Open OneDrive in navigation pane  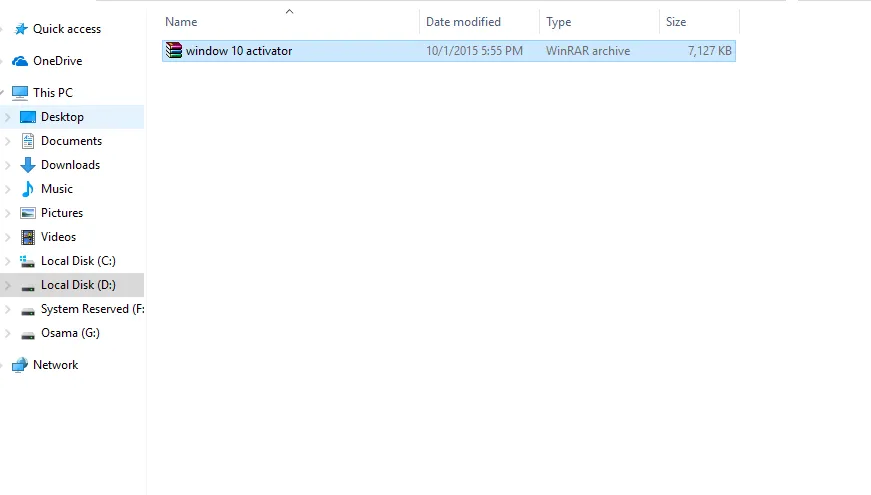(58, 61)
